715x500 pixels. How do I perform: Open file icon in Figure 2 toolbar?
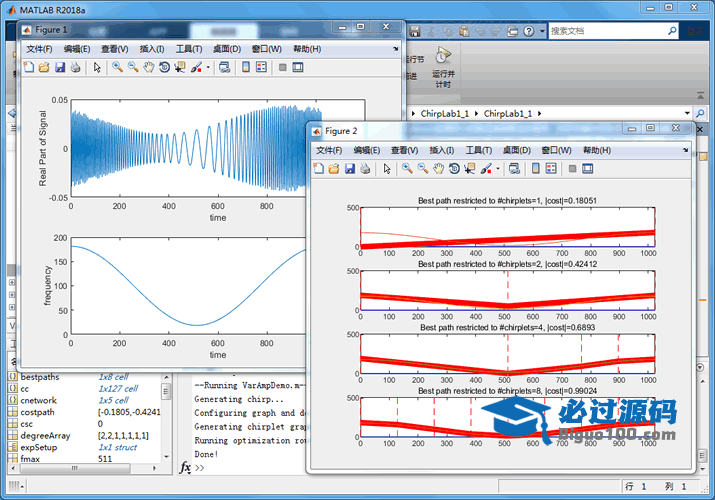(334, 169)
